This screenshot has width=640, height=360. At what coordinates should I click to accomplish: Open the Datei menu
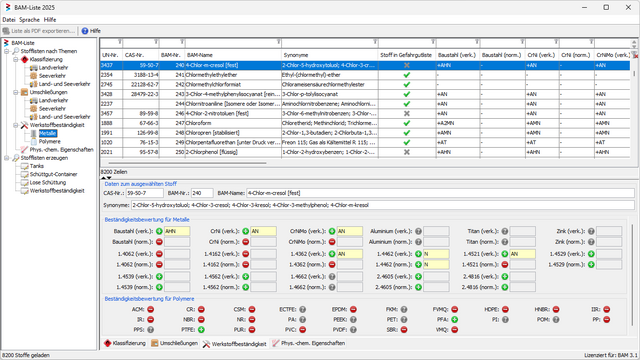(x=9, y=20)
